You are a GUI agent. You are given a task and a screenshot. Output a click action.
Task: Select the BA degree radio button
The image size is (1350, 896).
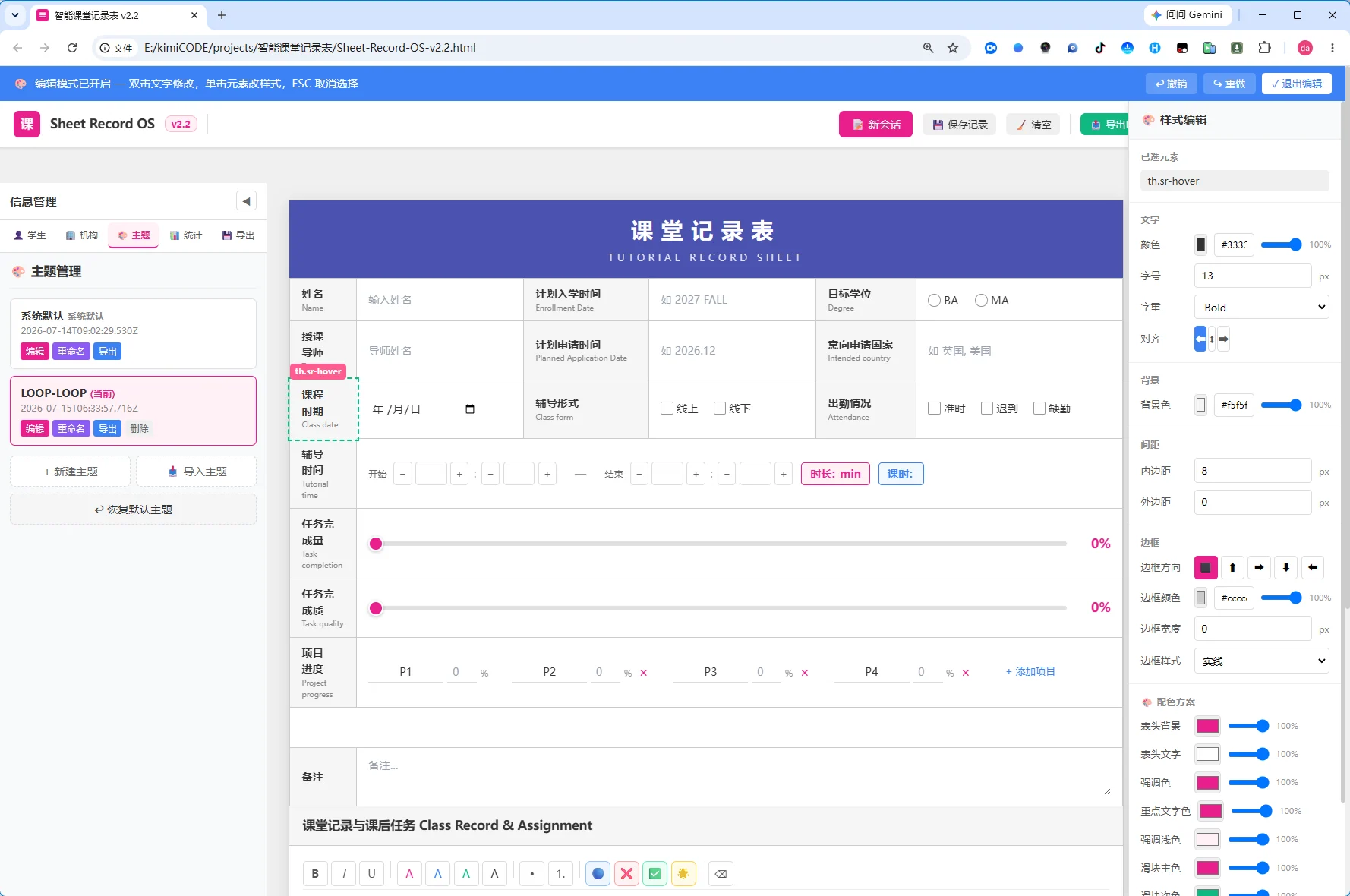coord(934,301)
